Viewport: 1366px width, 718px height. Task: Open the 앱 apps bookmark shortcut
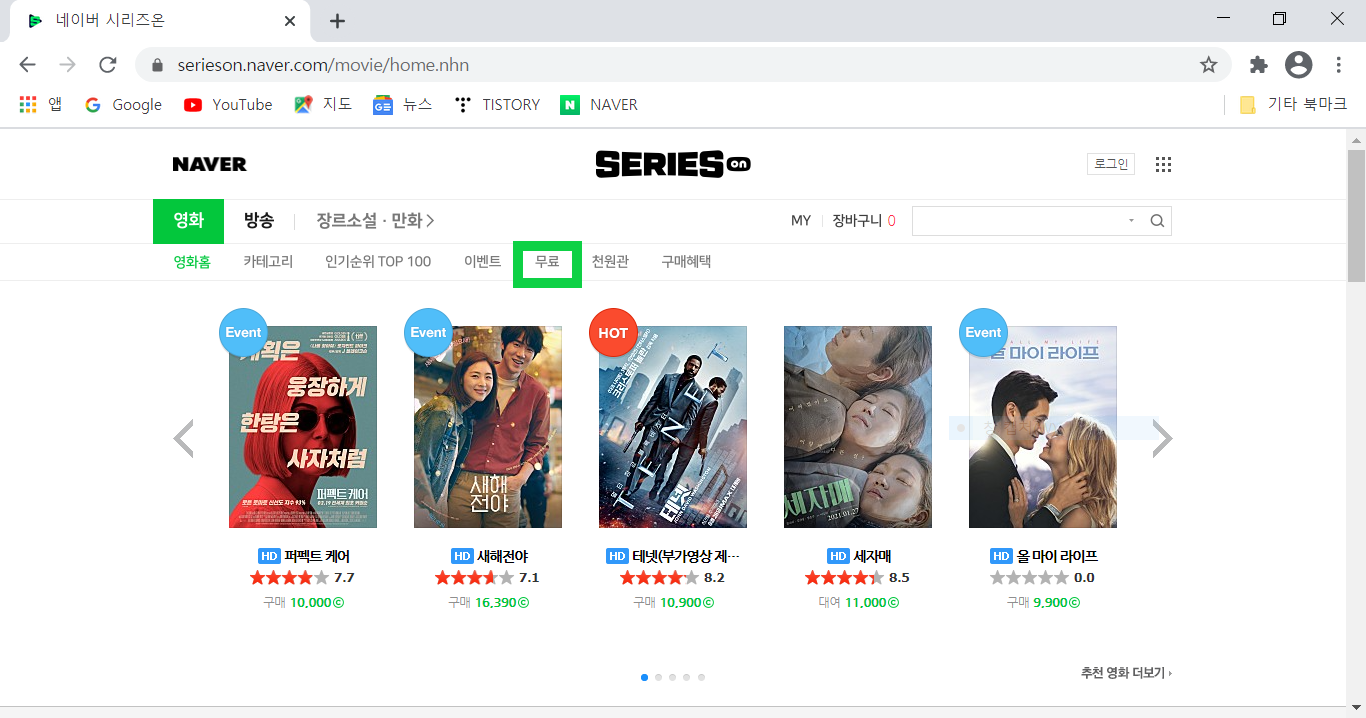click(41, 104)
